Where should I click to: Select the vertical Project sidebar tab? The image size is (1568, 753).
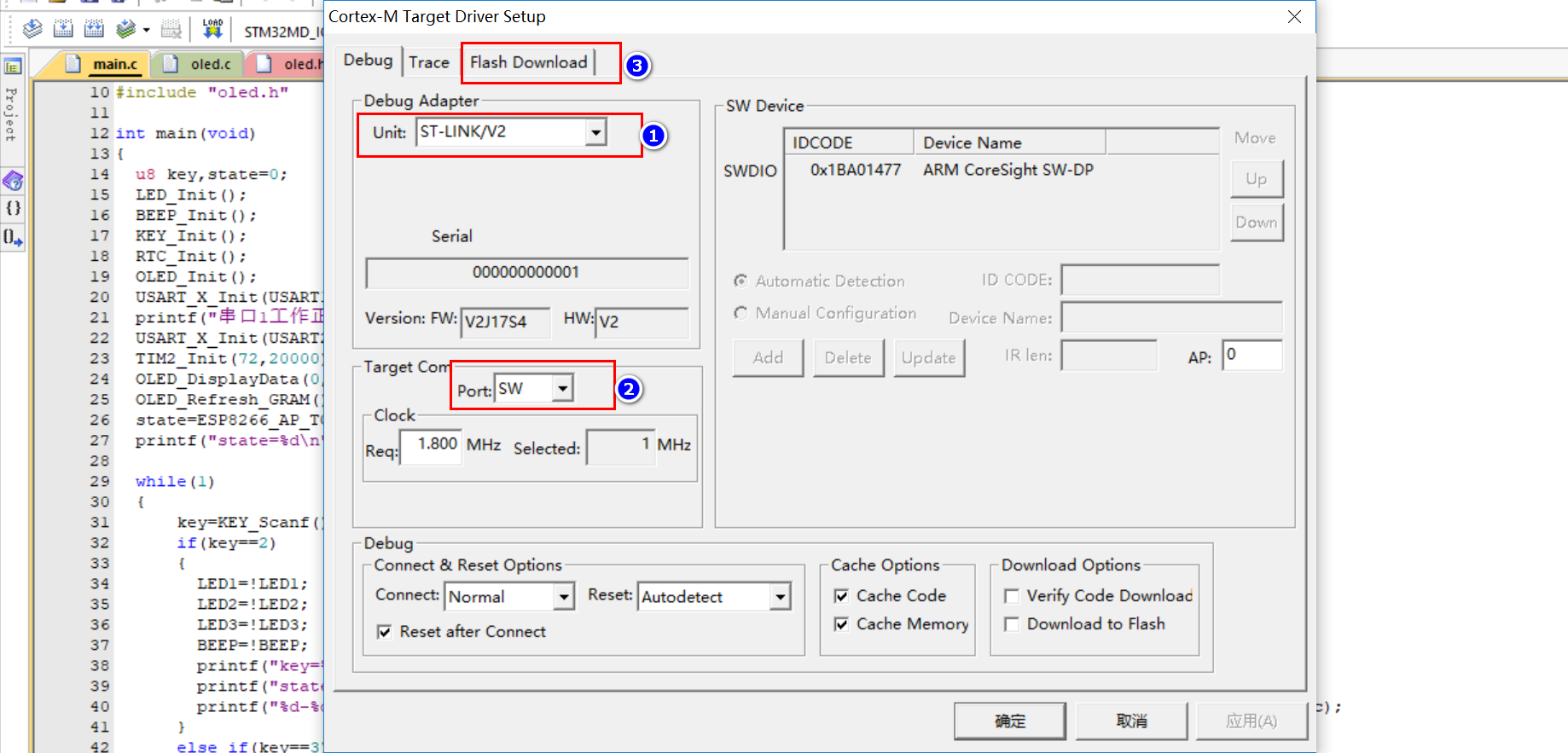[11, 113]
